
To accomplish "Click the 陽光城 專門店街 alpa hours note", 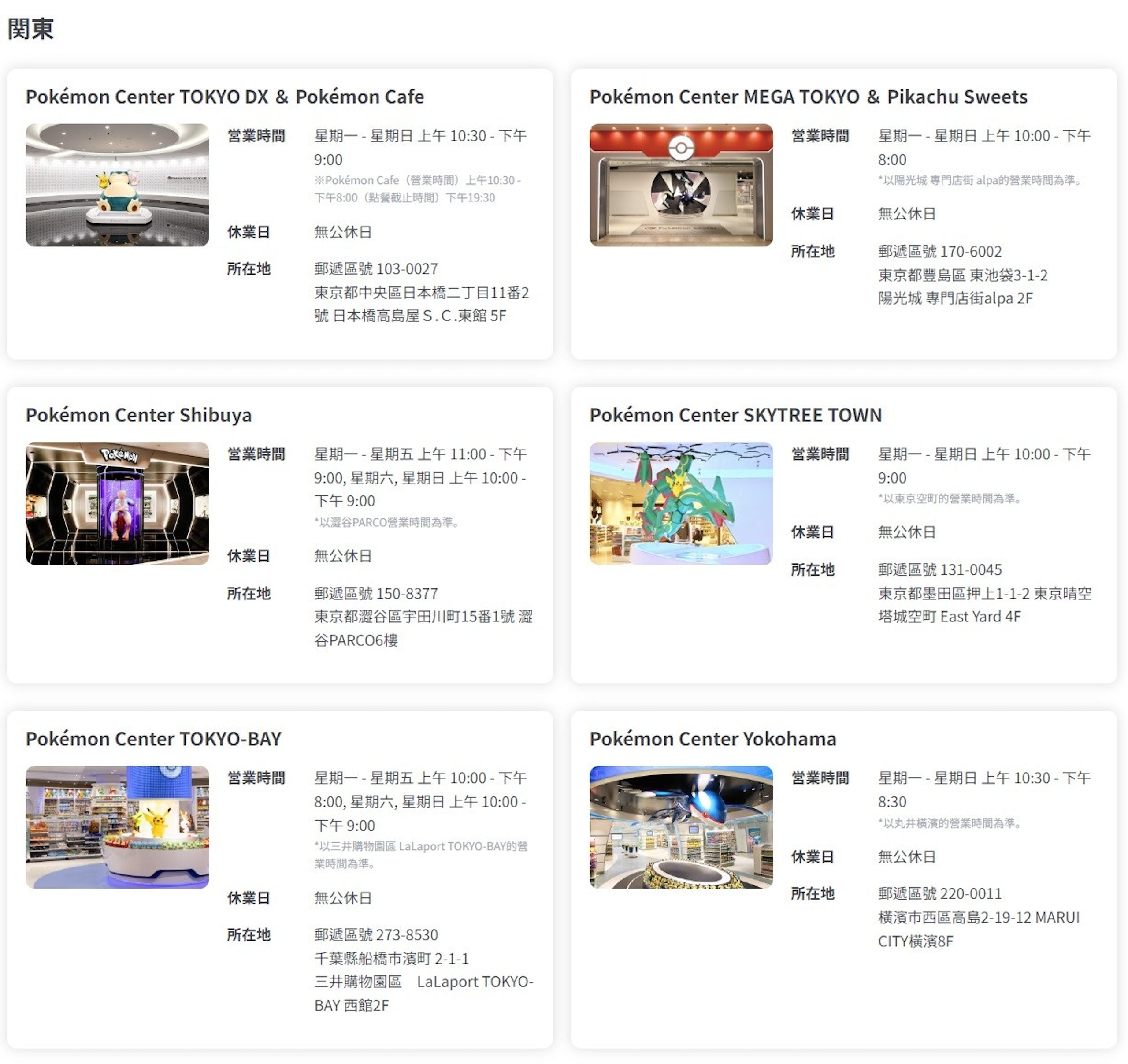I will tap(982, 180).
